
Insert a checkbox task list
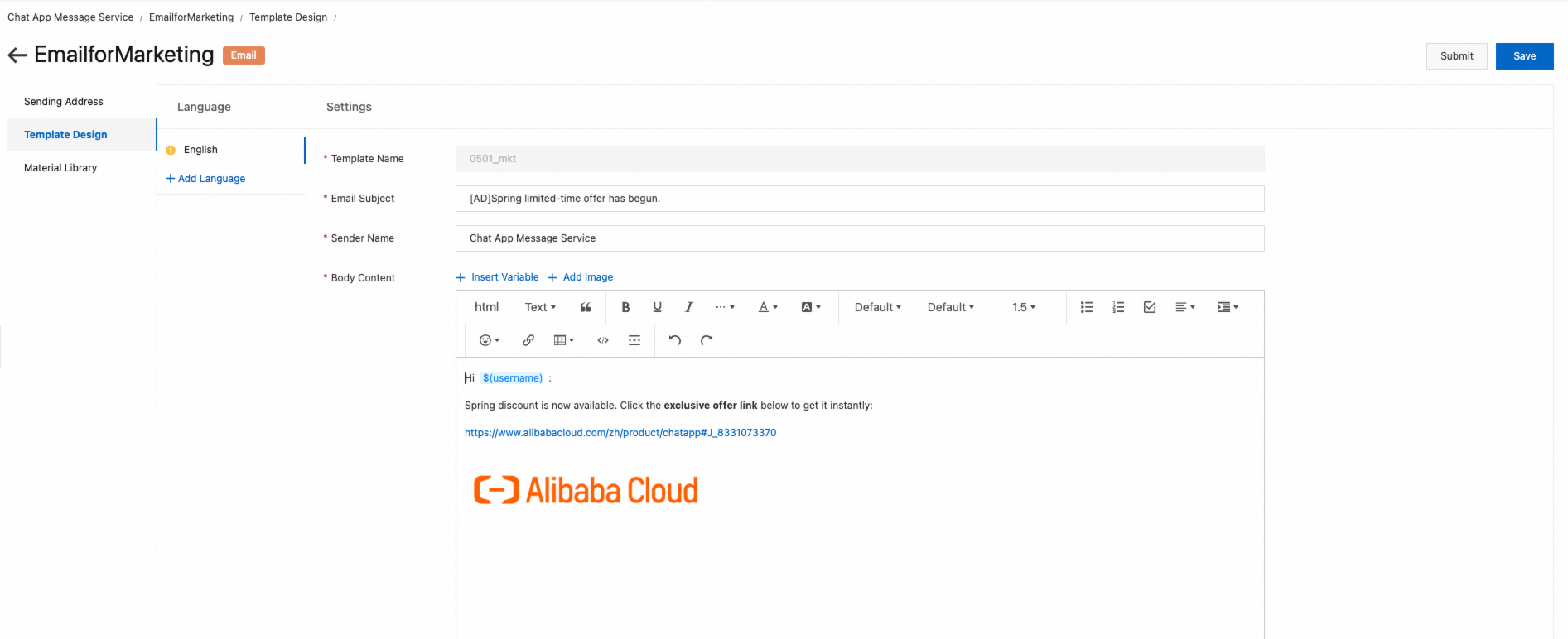pos(1150,307)
